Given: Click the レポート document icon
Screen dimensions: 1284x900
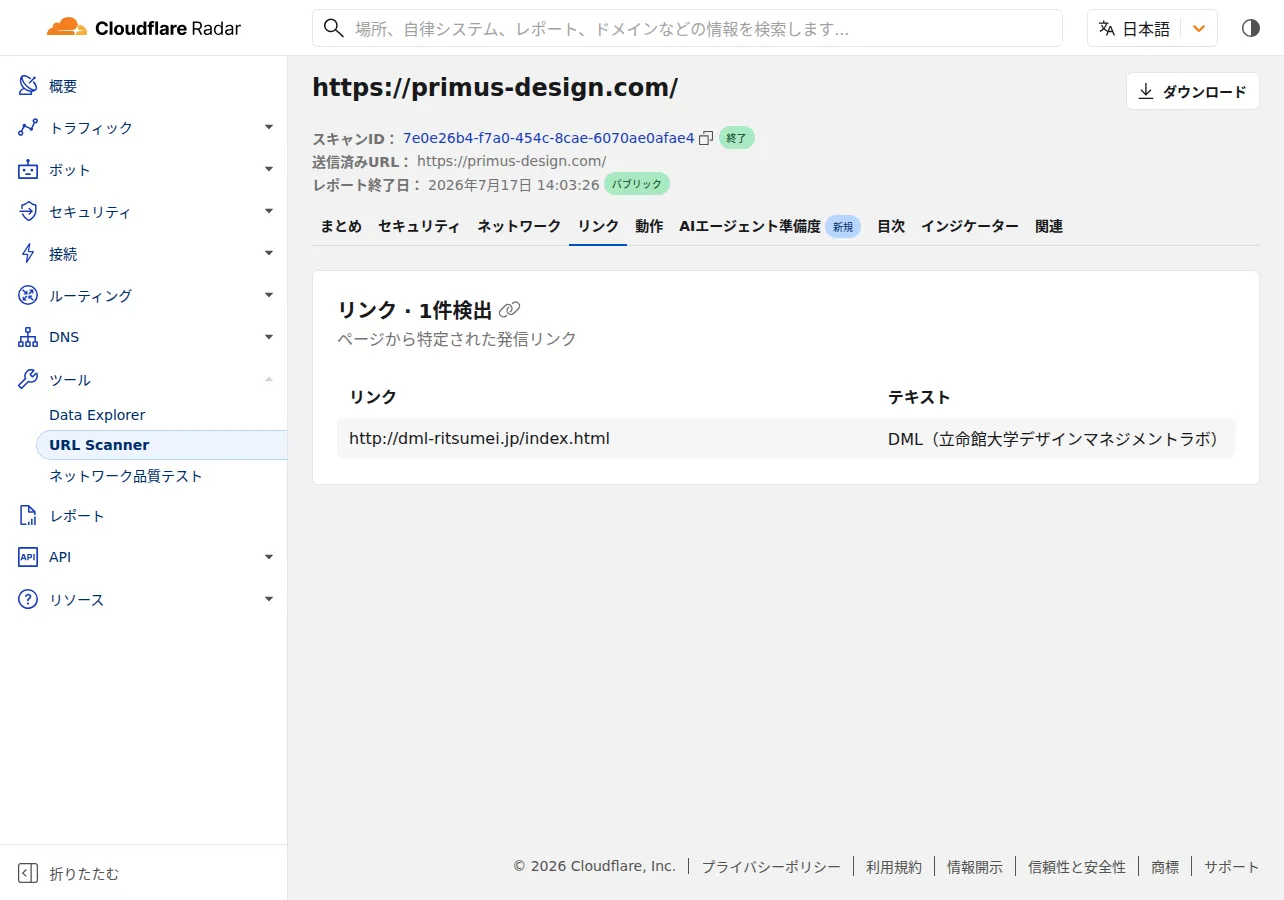Looking at the screenshot, I should tap(28, 516).
